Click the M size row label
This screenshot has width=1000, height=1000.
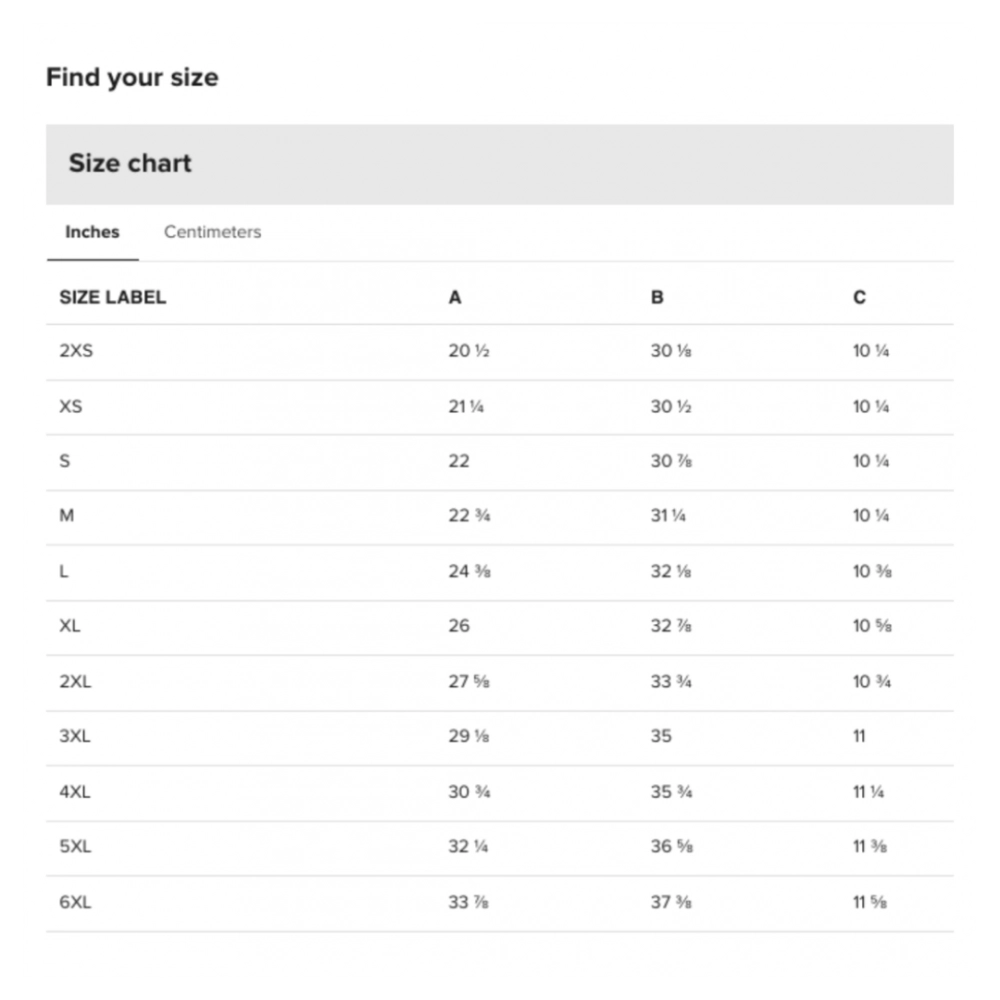point(67,516)
